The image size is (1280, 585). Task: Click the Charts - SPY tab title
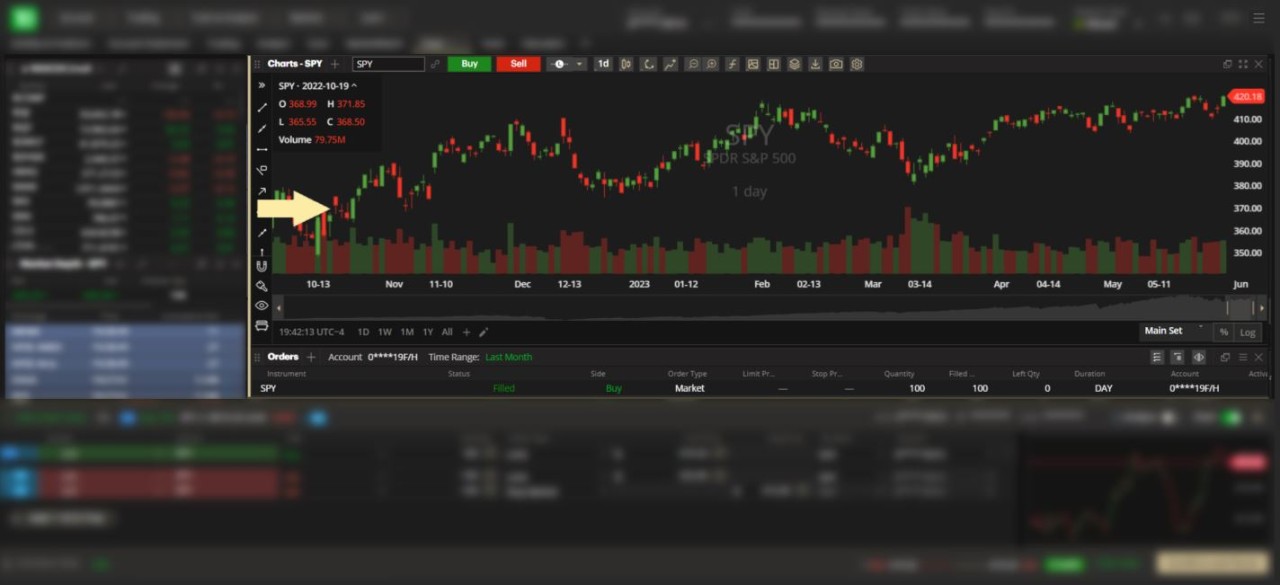295,64
